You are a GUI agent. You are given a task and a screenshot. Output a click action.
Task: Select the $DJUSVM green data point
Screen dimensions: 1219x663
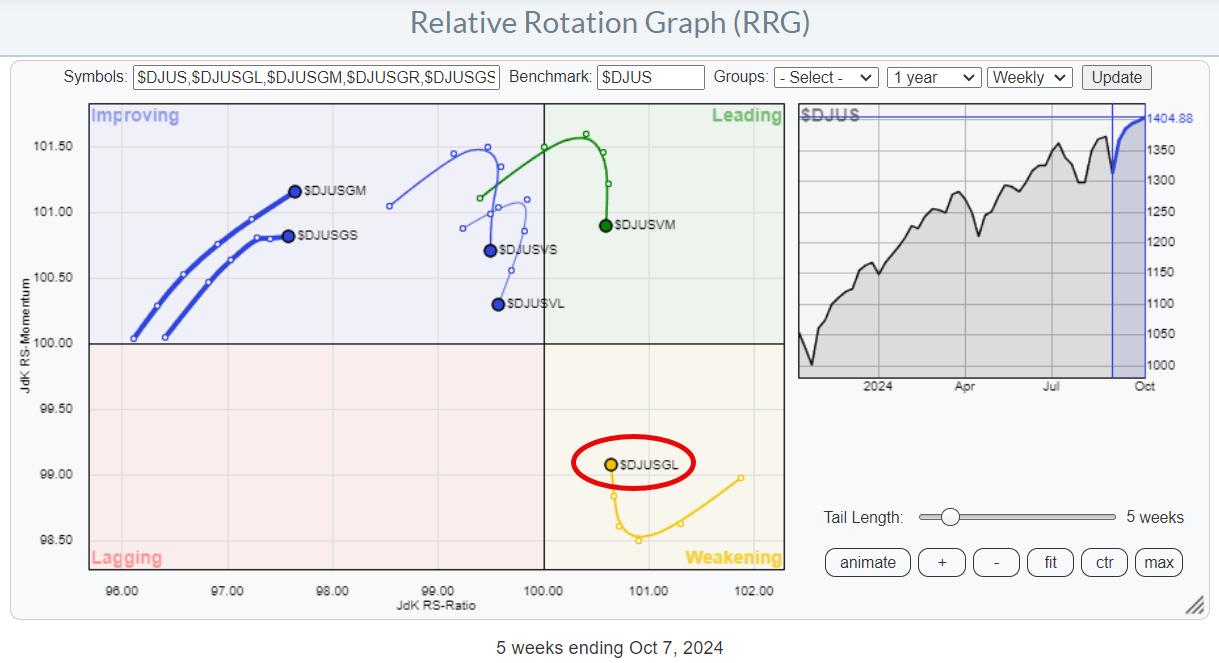pyautogui.click(x=606, y=226)
